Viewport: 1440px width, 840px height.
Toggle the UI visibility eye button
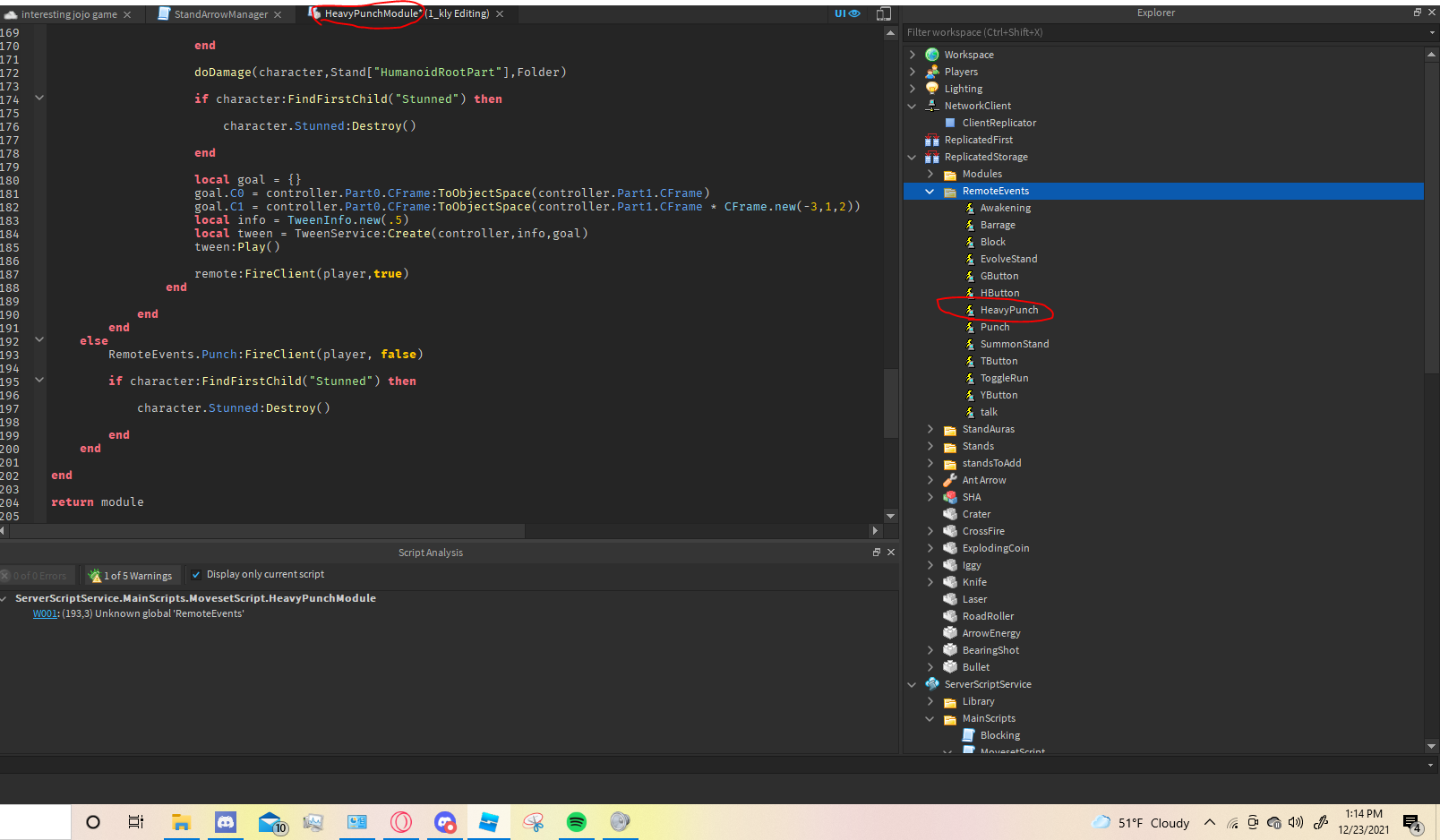coord(846,13)
